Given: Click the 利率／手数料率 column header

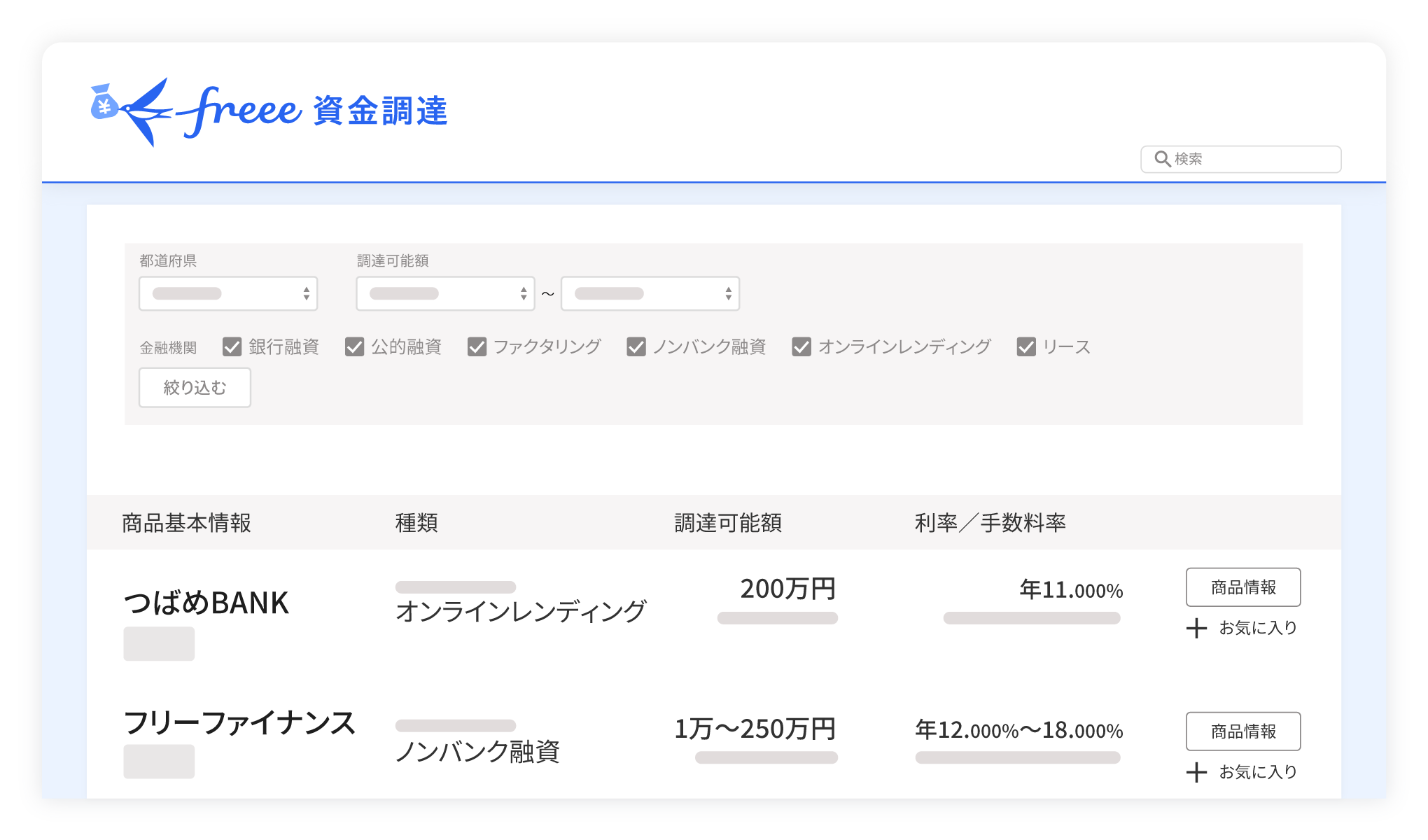Looking at the screenshot, I should click(990, 523).
